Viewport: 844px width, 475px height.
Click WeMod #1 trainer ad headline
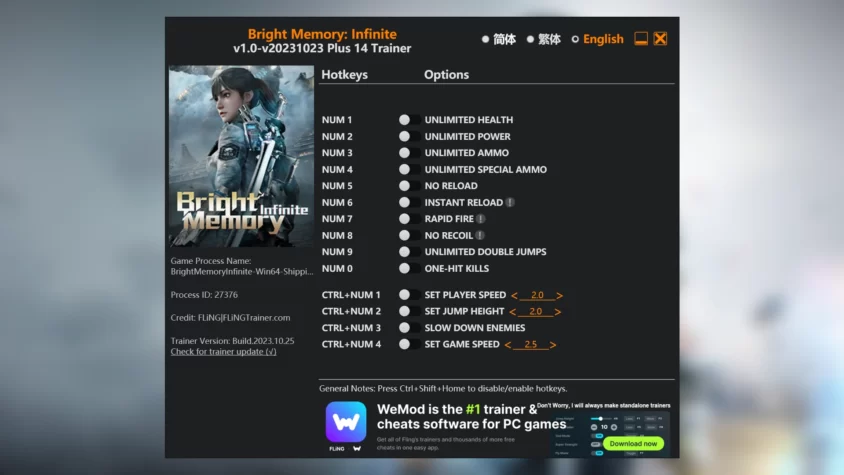click(x=471, y=416)
